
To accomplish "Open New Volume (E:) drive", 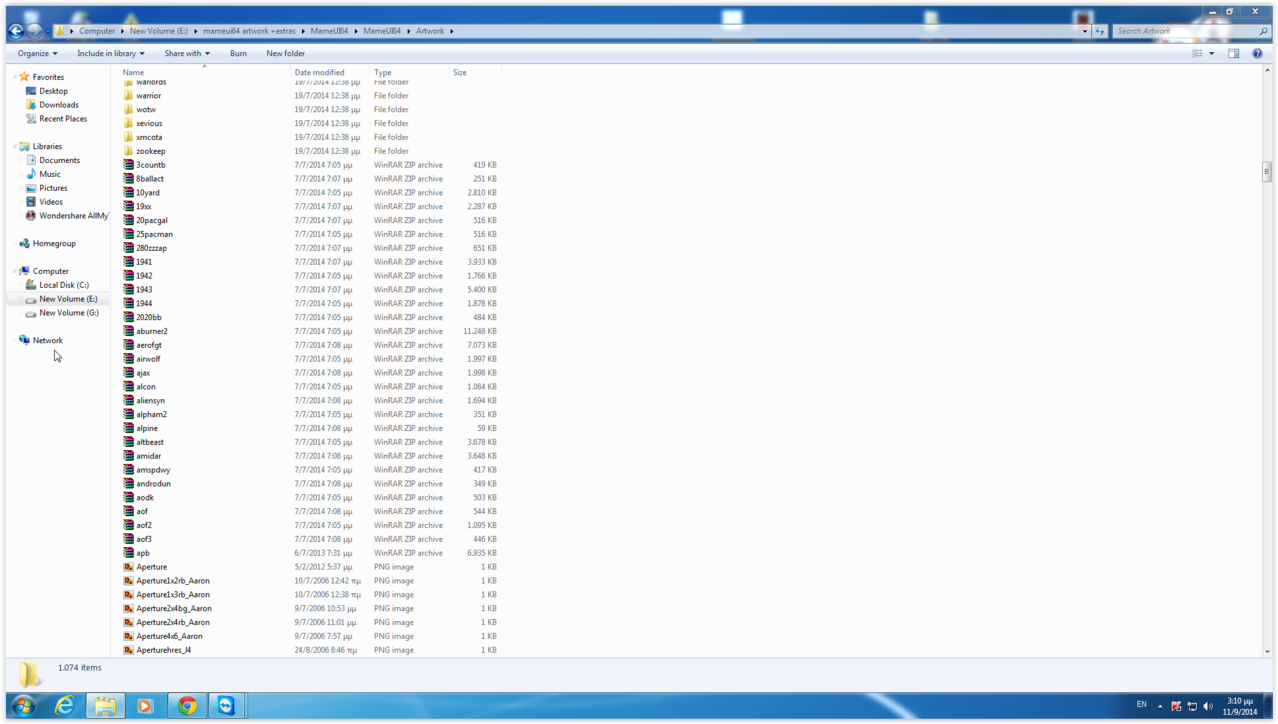I will pos(68,299).
